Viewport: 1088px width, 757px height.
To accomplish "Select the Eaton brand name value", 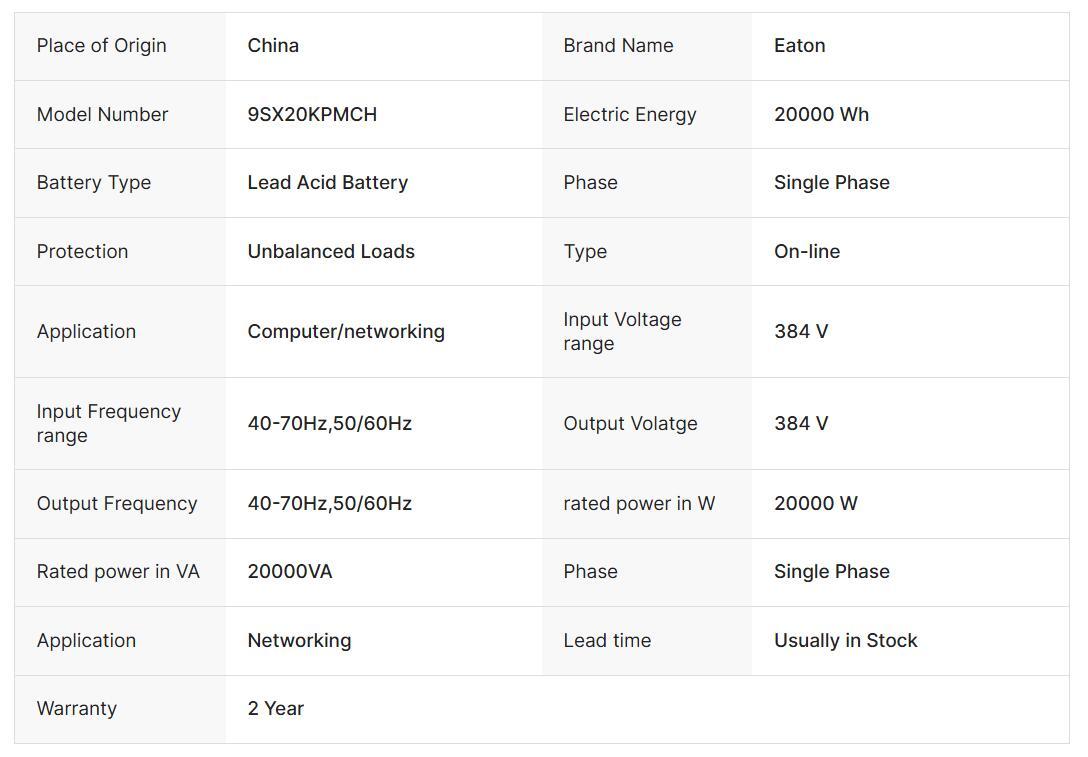I will [x=799, y=45].
